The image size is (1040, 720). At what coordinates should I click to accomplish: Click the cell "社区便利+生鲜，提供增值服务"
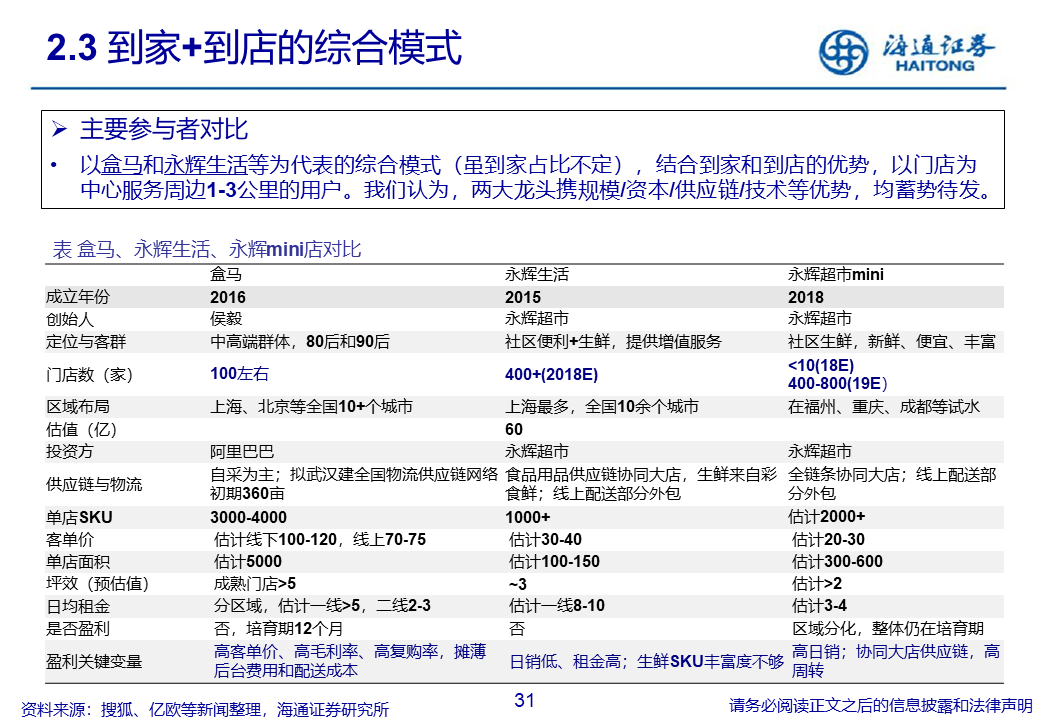613,341
